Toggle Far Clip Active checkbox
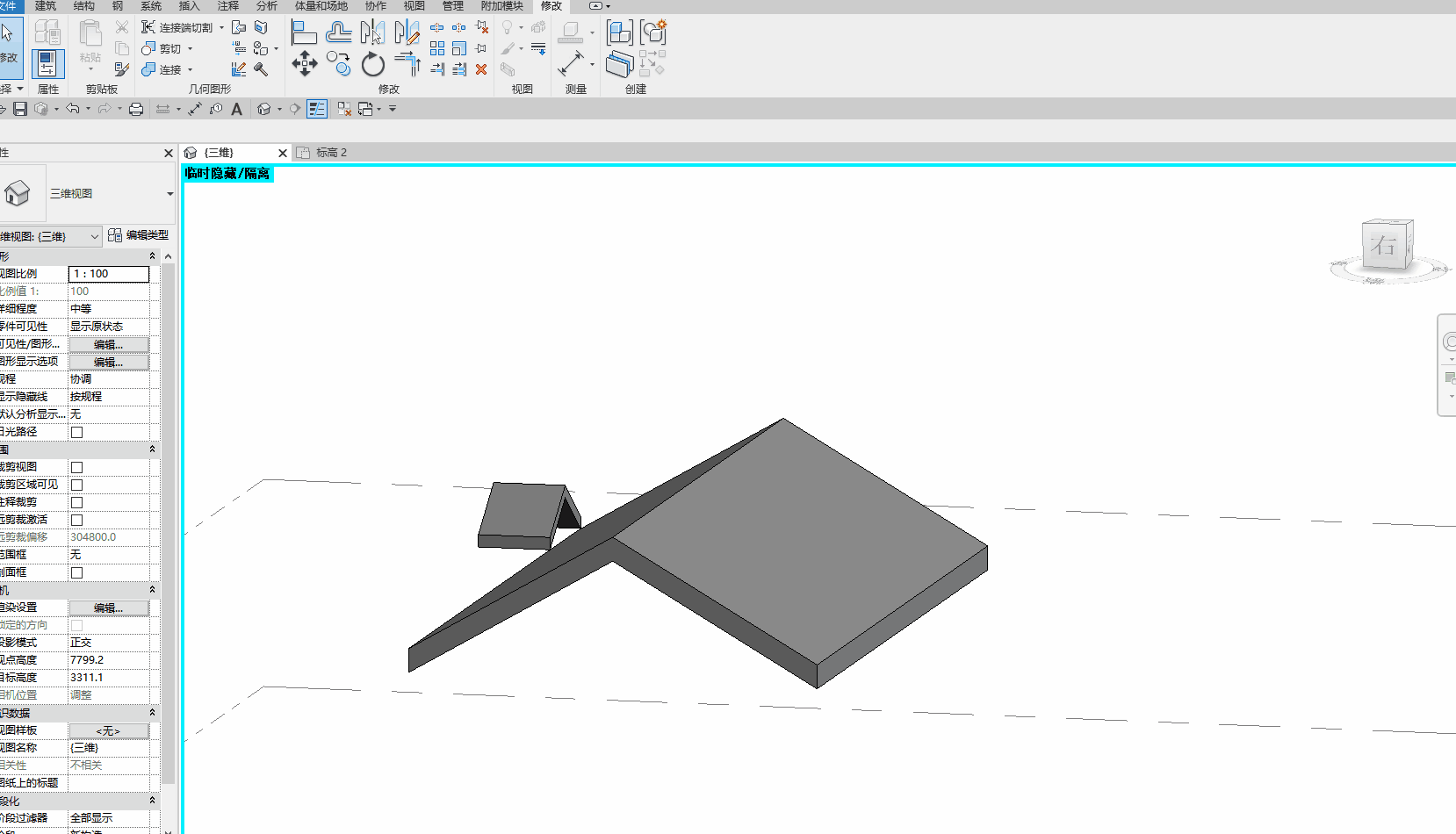 [77, 520]
